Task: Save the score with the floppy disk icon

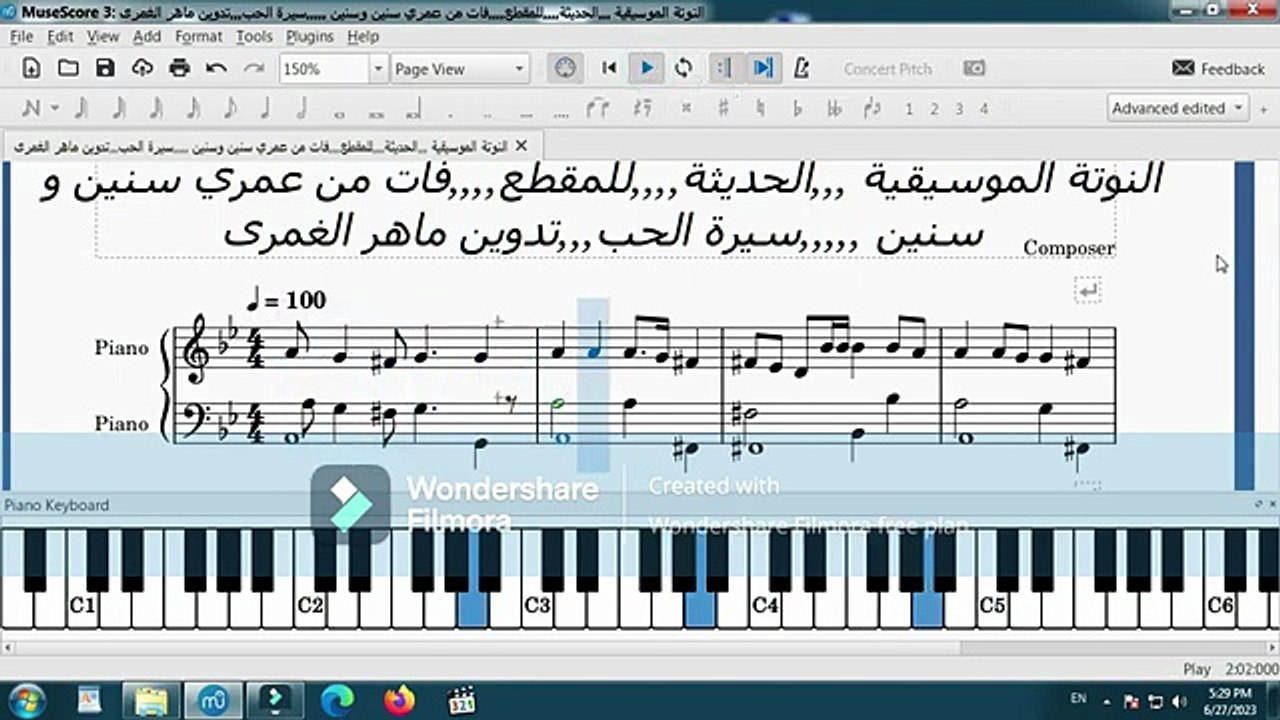Action: click(x=105, y=68)
